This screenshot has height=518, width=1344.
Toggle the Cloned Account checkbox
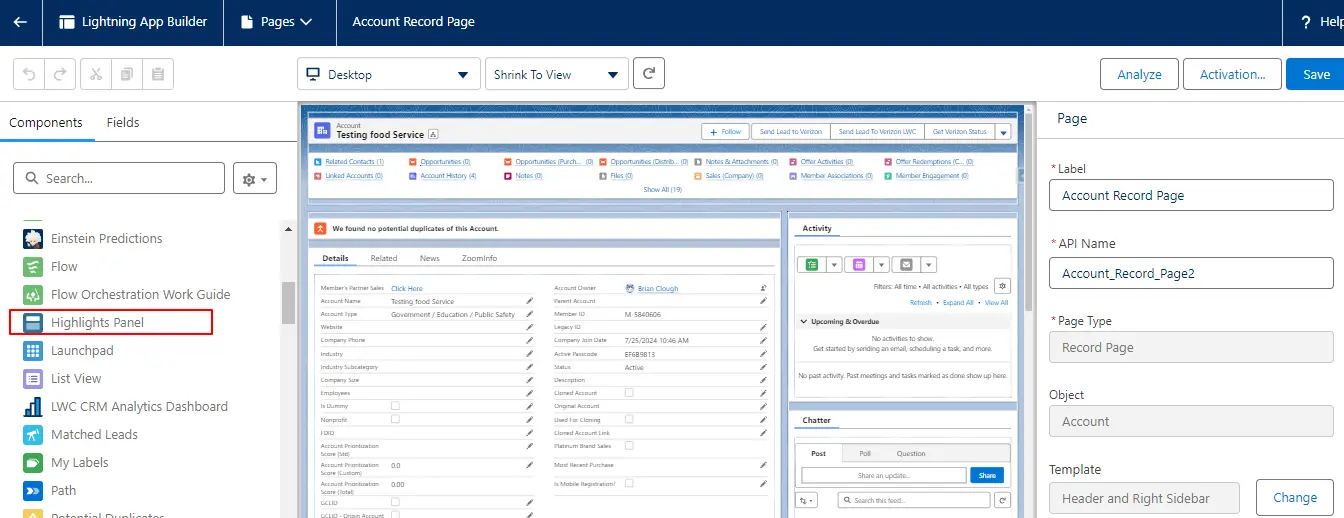tap(629, 393)
